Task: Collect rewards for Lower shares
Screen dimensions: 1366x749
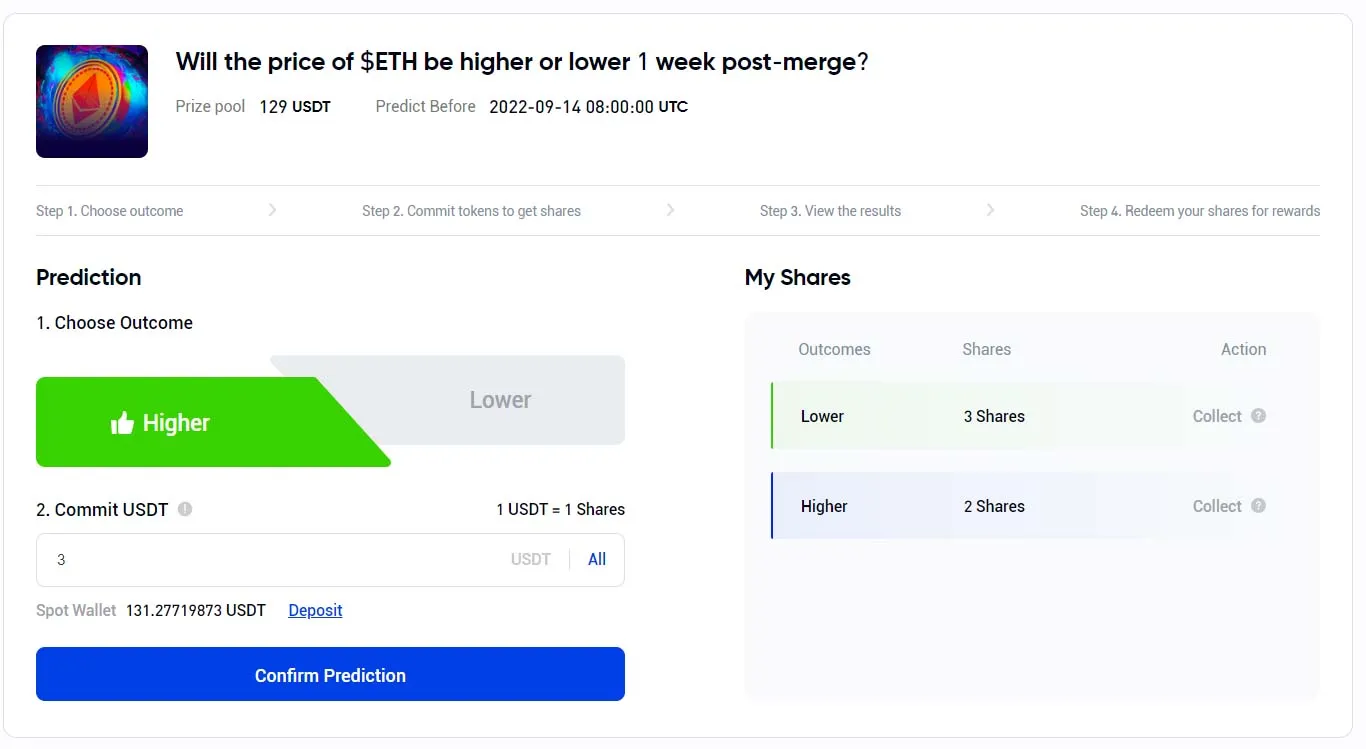Action: (1216, 416)
